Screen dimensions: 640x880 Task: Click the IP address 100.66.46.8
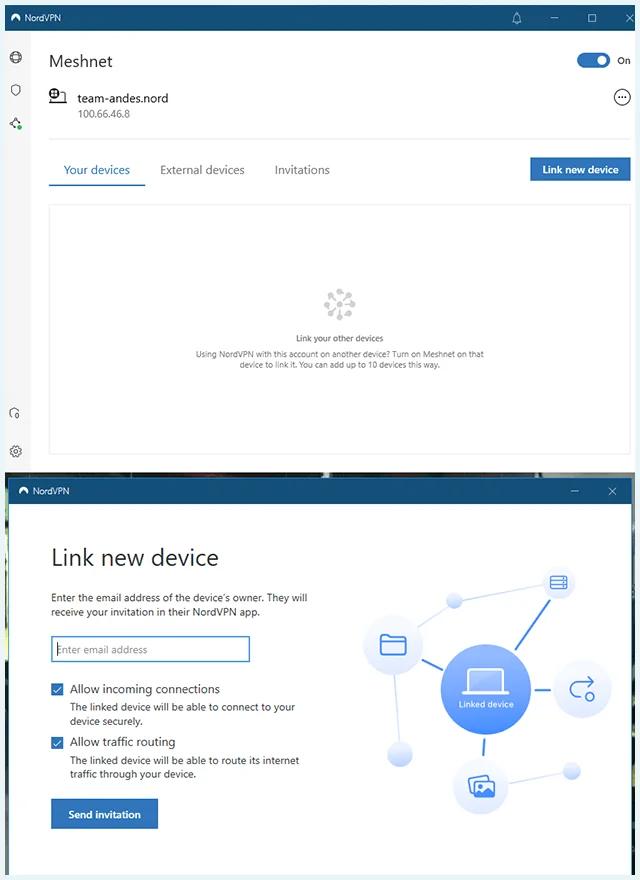(x=104, y=114)
